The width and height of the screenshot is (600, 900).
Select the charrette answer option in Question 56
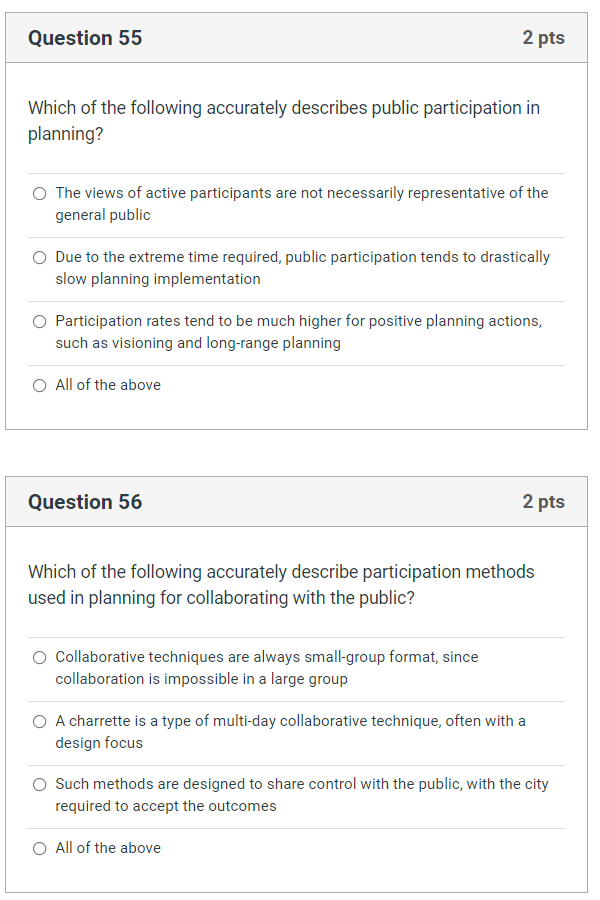point(39,721)
